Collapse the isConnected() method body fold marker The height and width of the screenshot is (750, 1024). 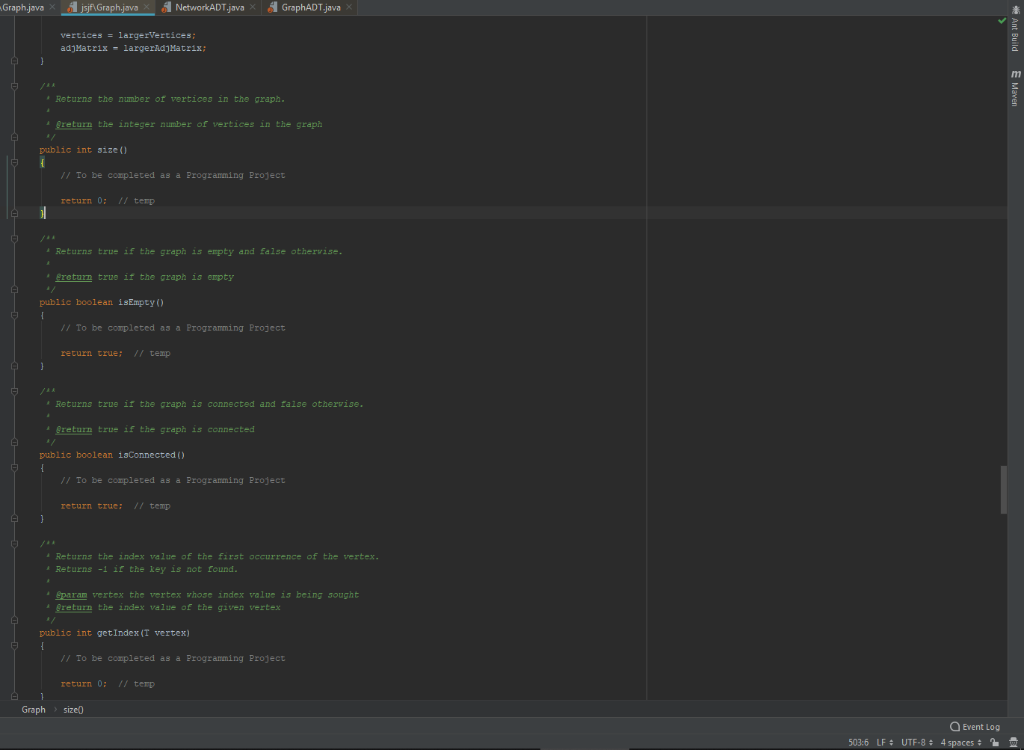click(14, 468)
